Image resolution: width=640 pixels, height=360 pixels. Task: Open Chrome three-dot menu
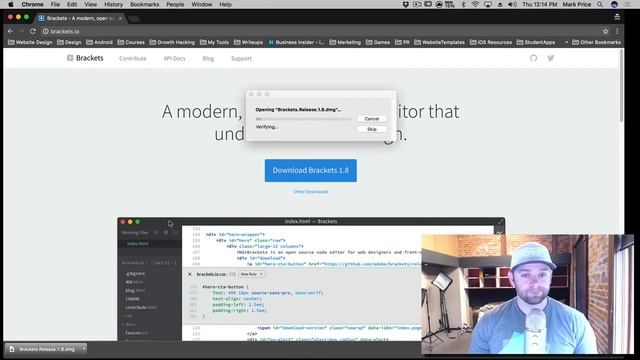[617, 31]
